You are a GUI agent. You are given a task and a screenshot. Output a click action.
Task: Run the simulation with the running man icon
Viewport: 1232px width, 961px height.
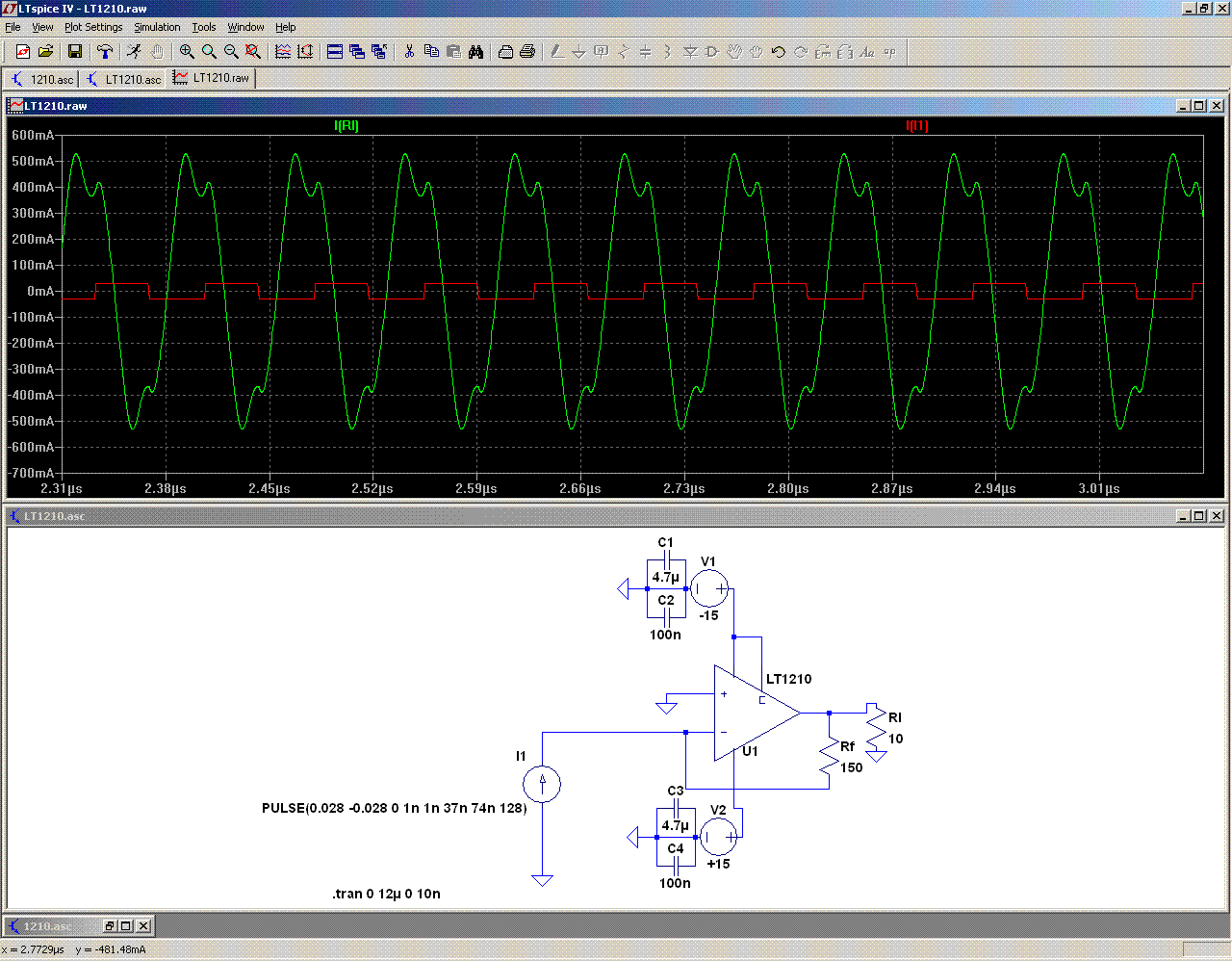coord(134,52)
